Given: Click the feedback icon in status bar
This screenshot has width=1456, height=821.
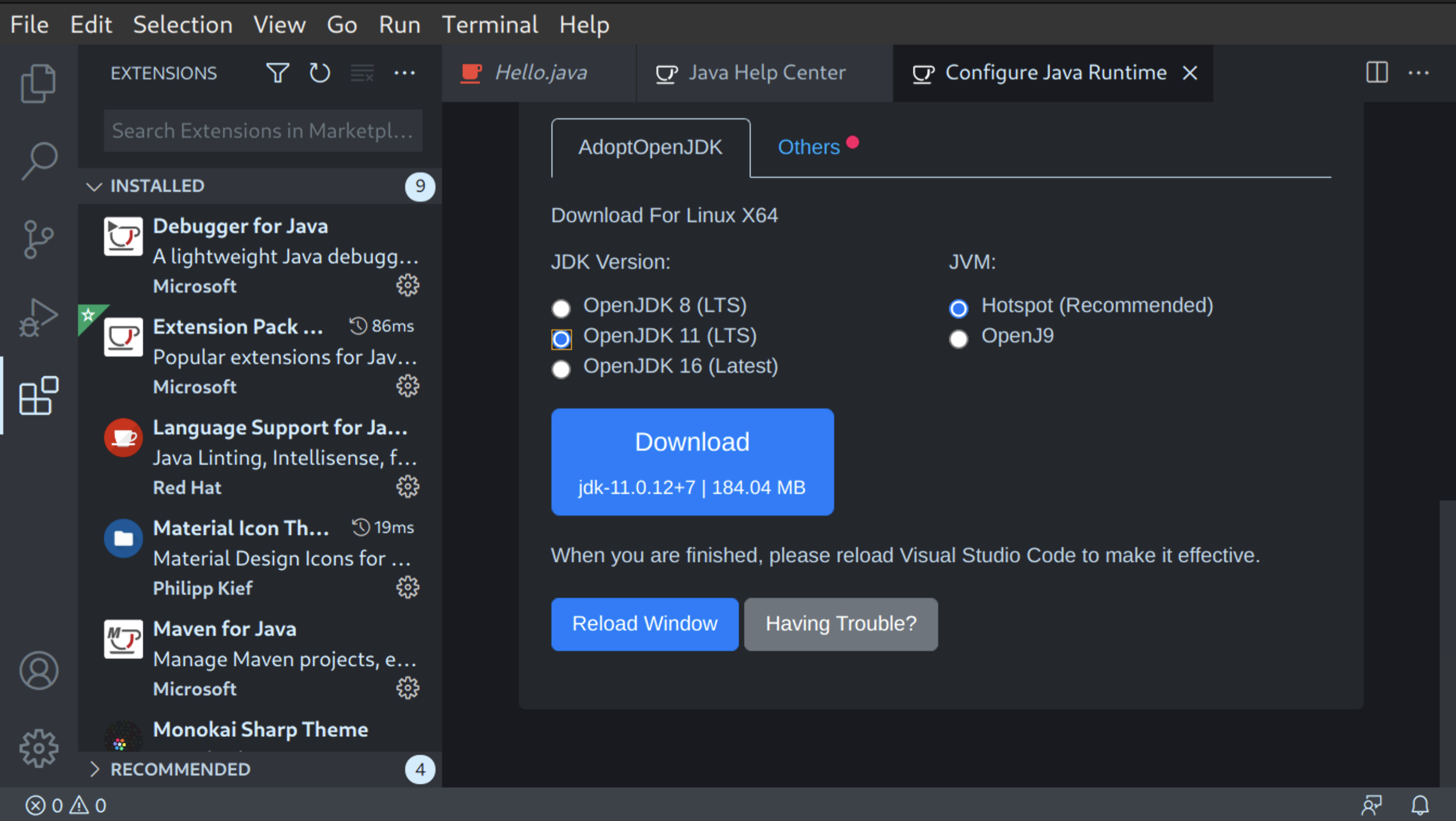Looking at the screenshot, I should [1372, 805].
